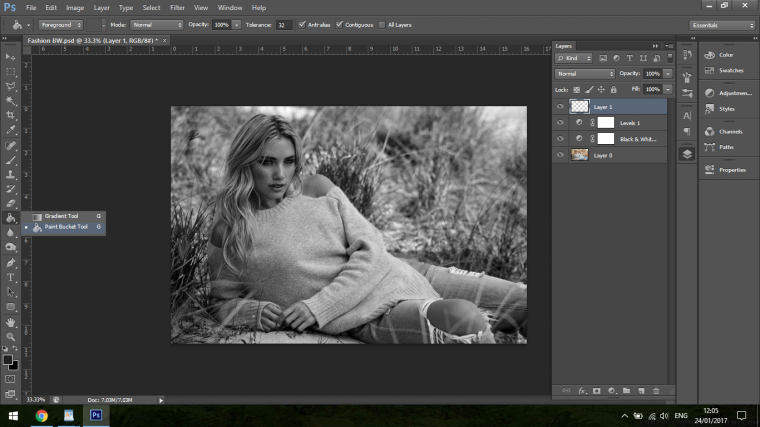The image size is (760, 427).
Task: Click the Layer 0 thumbnail
Action: (579, 155)
